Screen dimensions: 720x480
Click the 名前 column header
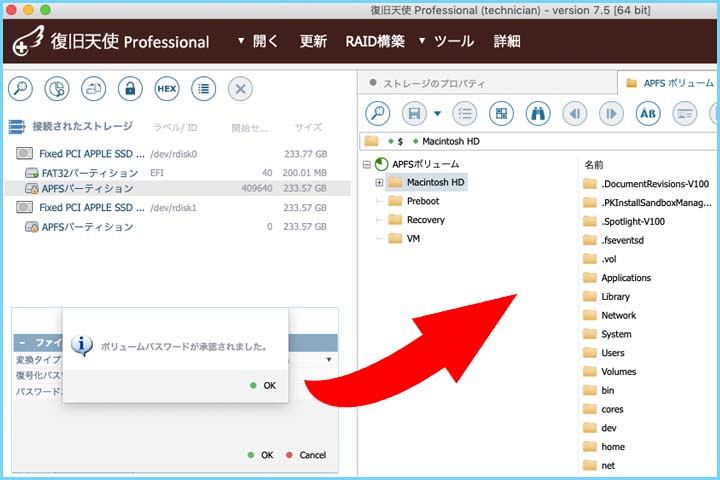pos(594,165)
